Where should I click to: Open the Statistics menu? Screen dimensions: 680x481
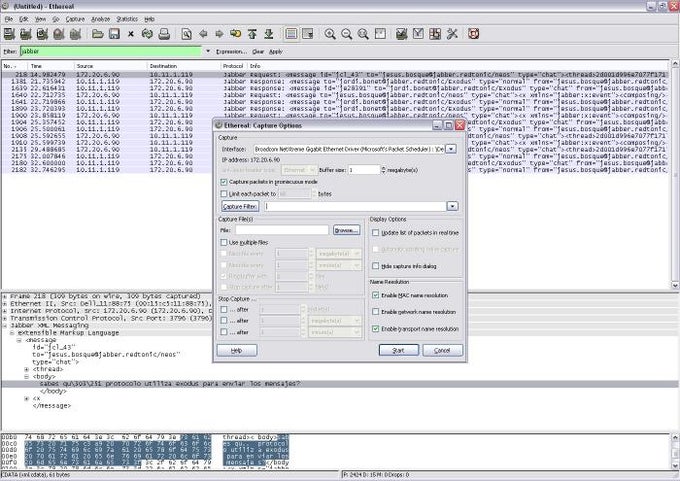point(127,19)
